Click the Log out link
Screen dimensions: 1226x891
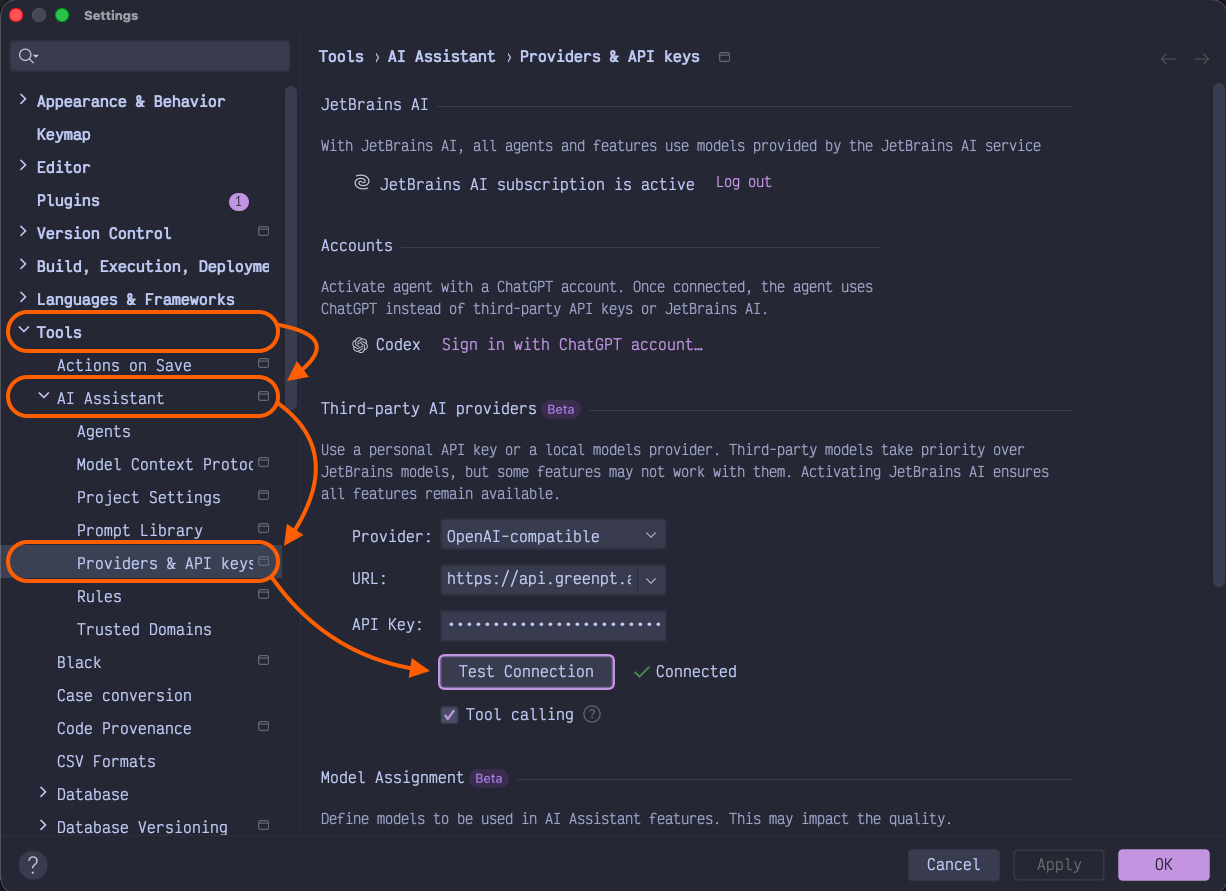pyautogui.click(x=744, y=182)
